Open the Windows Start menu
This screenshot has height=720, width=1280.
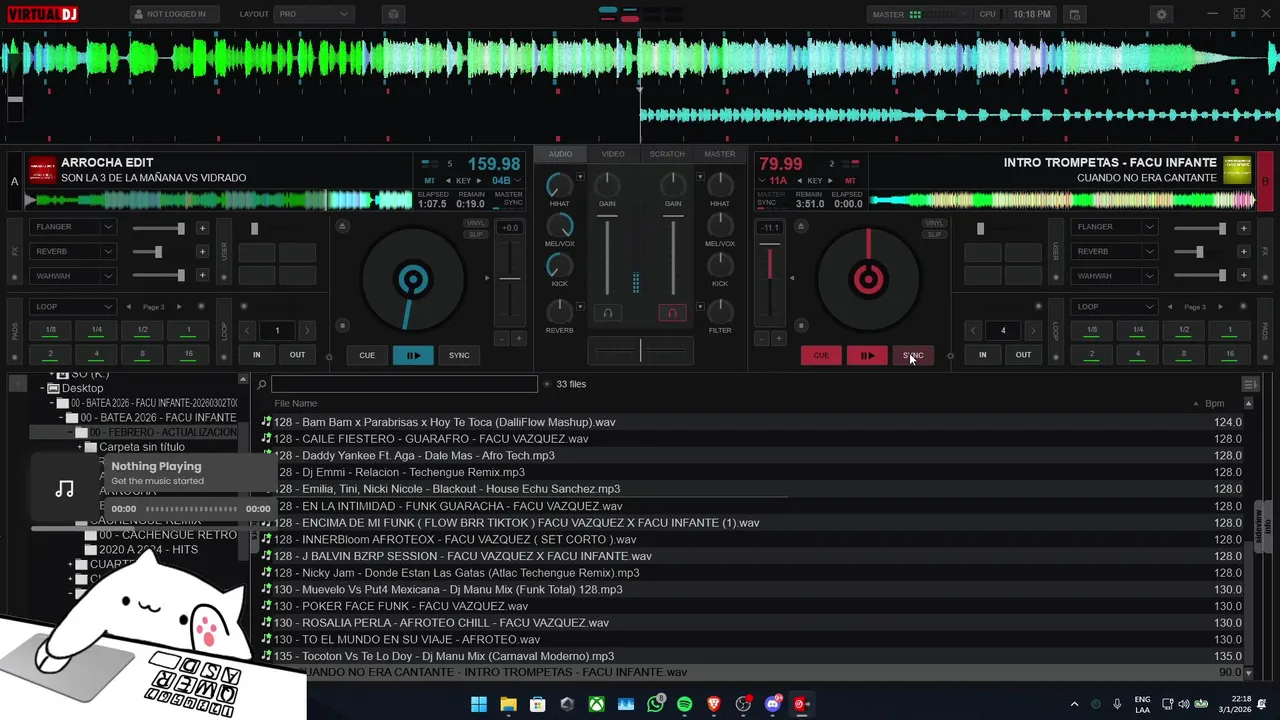click(478, 704)
